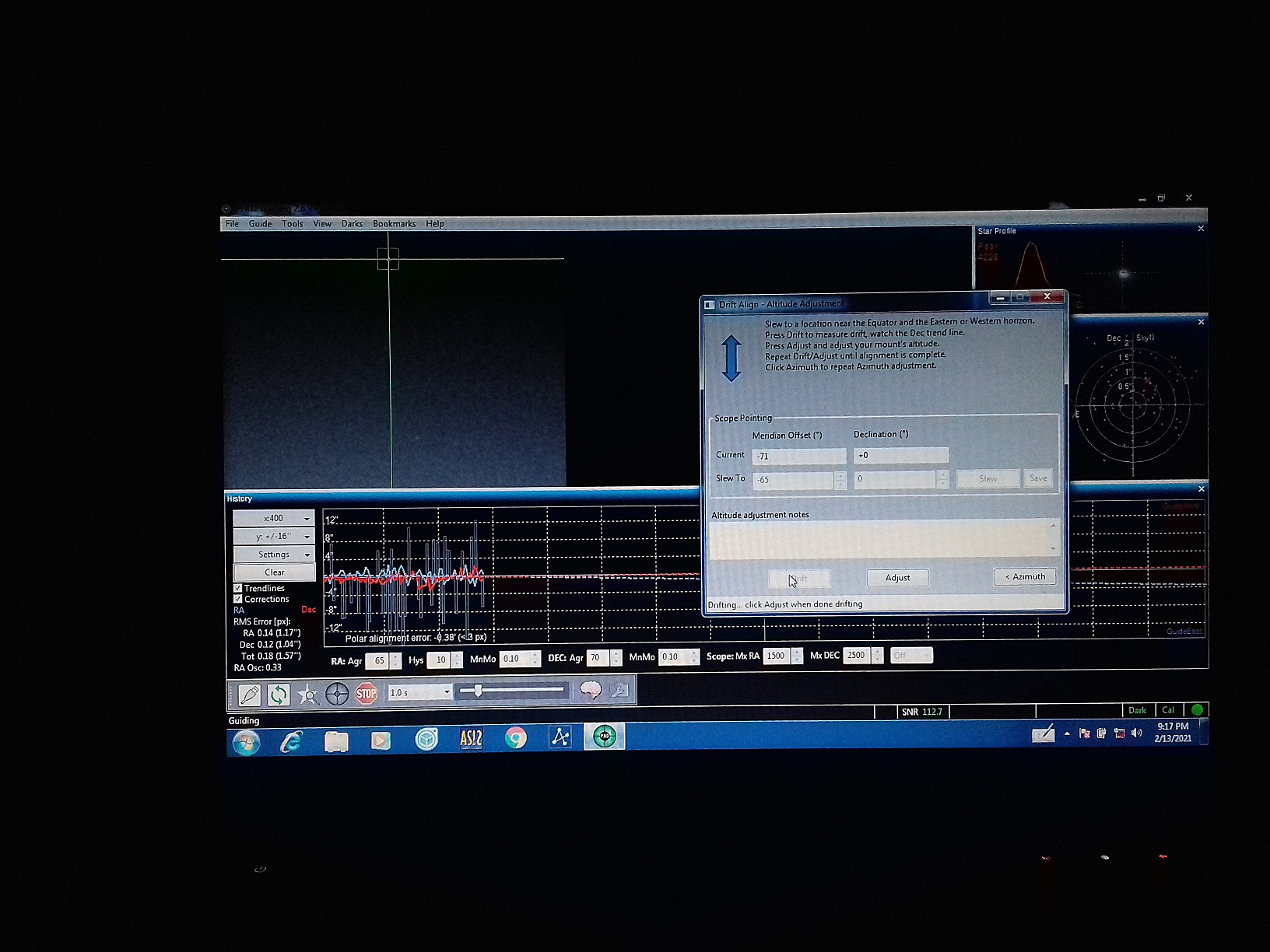Viewport: 1270px width, 952px height.
Task: Open the volume speaker tray icon
Action: [x=1137, y=733]
